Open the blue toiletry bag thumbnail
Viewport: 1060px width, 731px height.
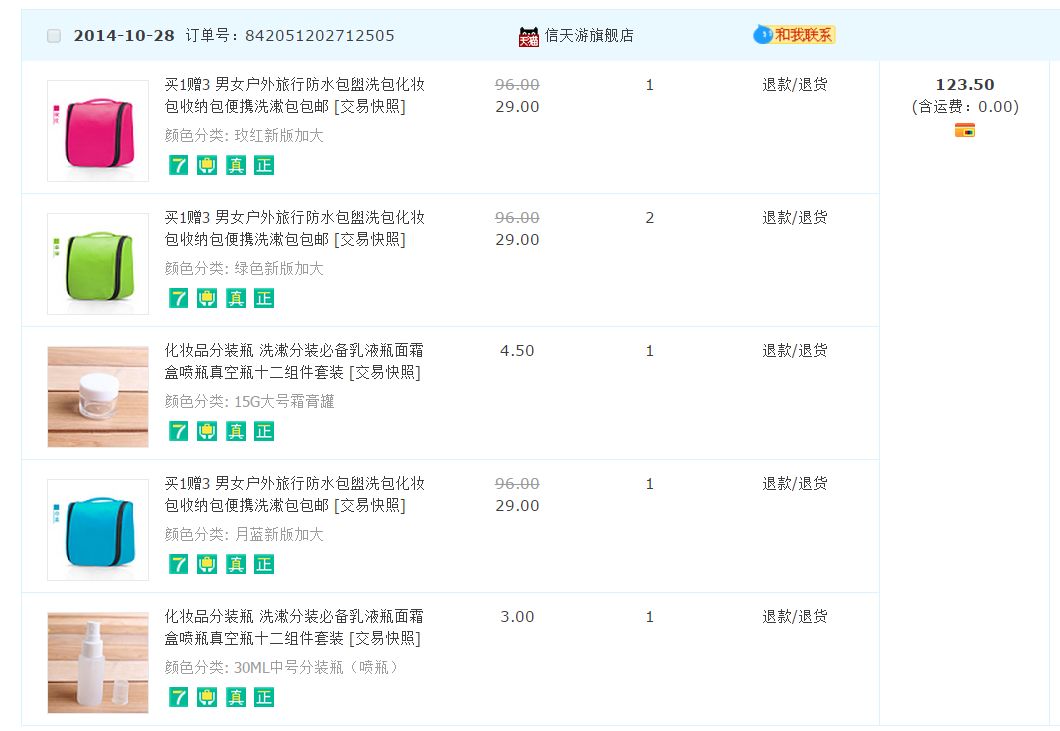(x=98, y=529)
